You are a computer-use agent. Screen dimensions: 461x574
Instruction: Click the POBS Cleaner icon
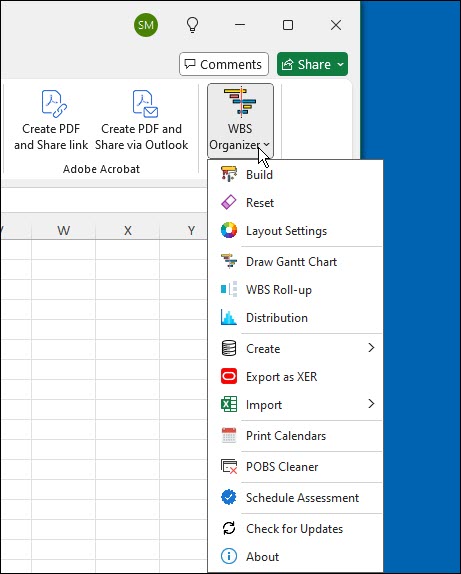point(229,466)
